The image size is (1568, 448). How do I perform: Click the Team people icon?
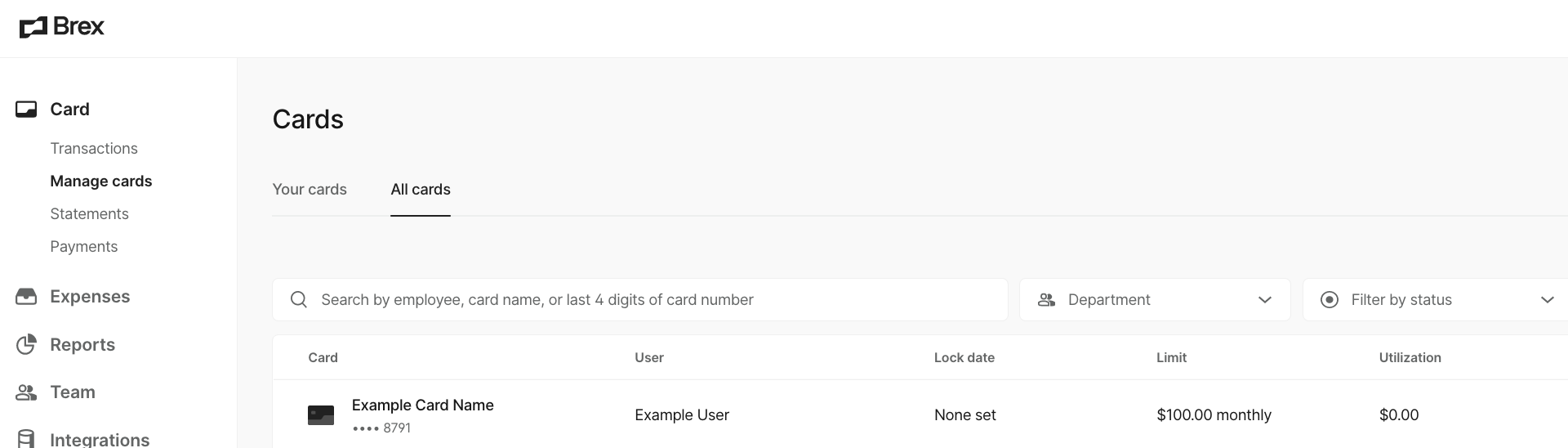pyautogui.click(x=26, y=392)
